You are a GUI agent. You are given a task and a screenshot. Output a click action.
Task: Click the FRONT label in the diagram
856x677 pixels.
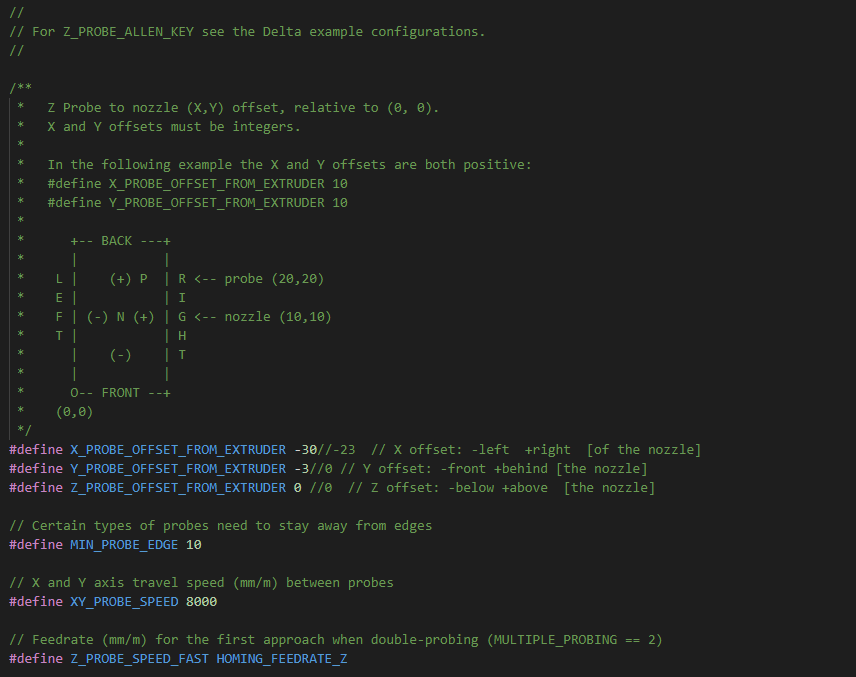[120, 393]
